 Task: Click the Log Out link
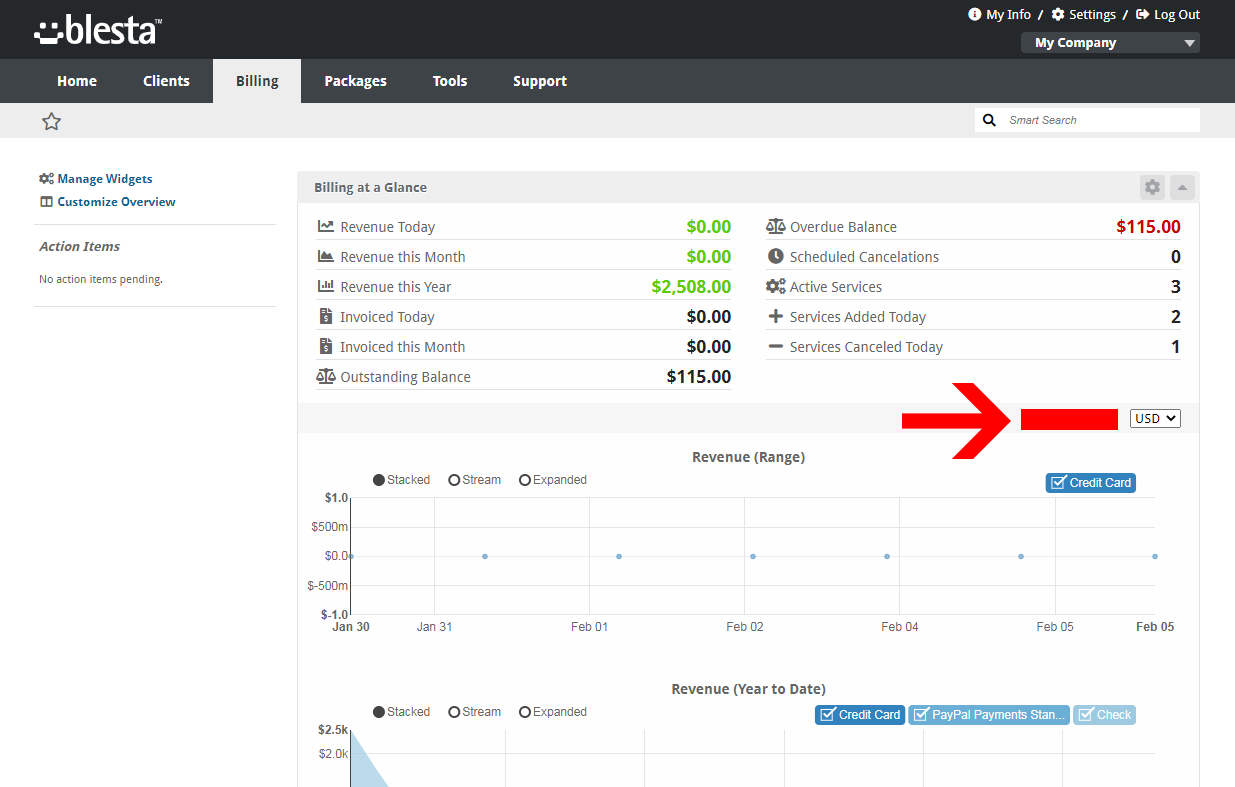pyautogui.click(x=1177, y=15)
